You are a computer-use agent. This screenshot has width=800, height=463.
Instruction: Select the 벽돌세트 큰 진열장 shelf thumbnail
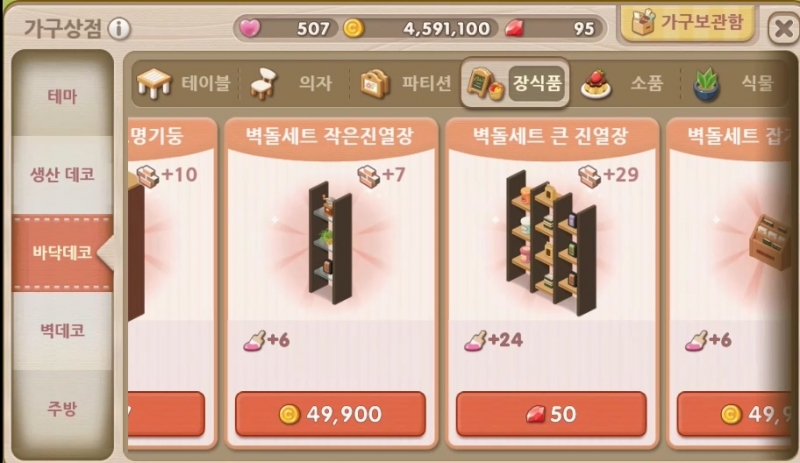pos(551,242)
